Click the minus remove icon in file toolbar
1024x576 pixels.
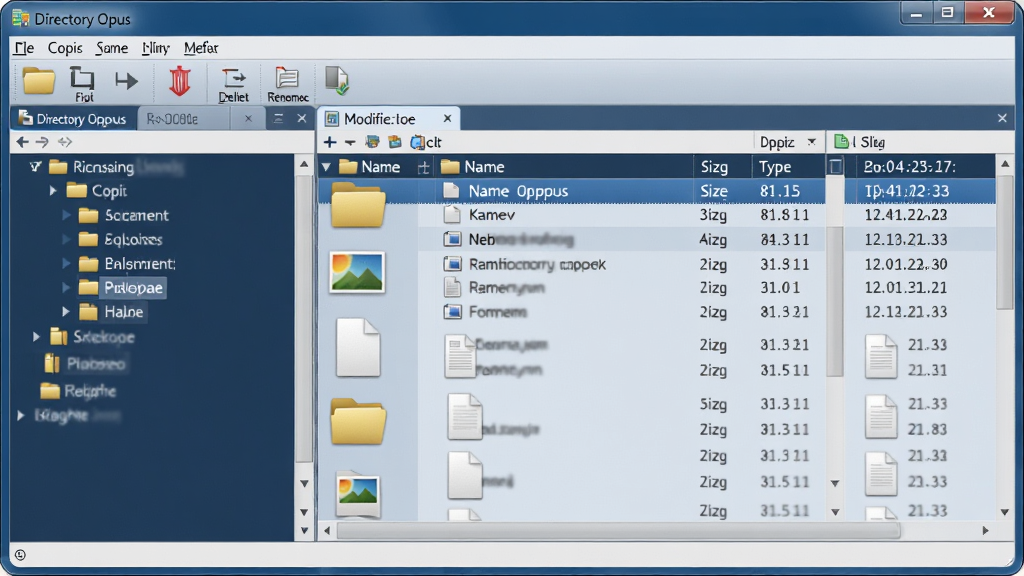[351, 142]
